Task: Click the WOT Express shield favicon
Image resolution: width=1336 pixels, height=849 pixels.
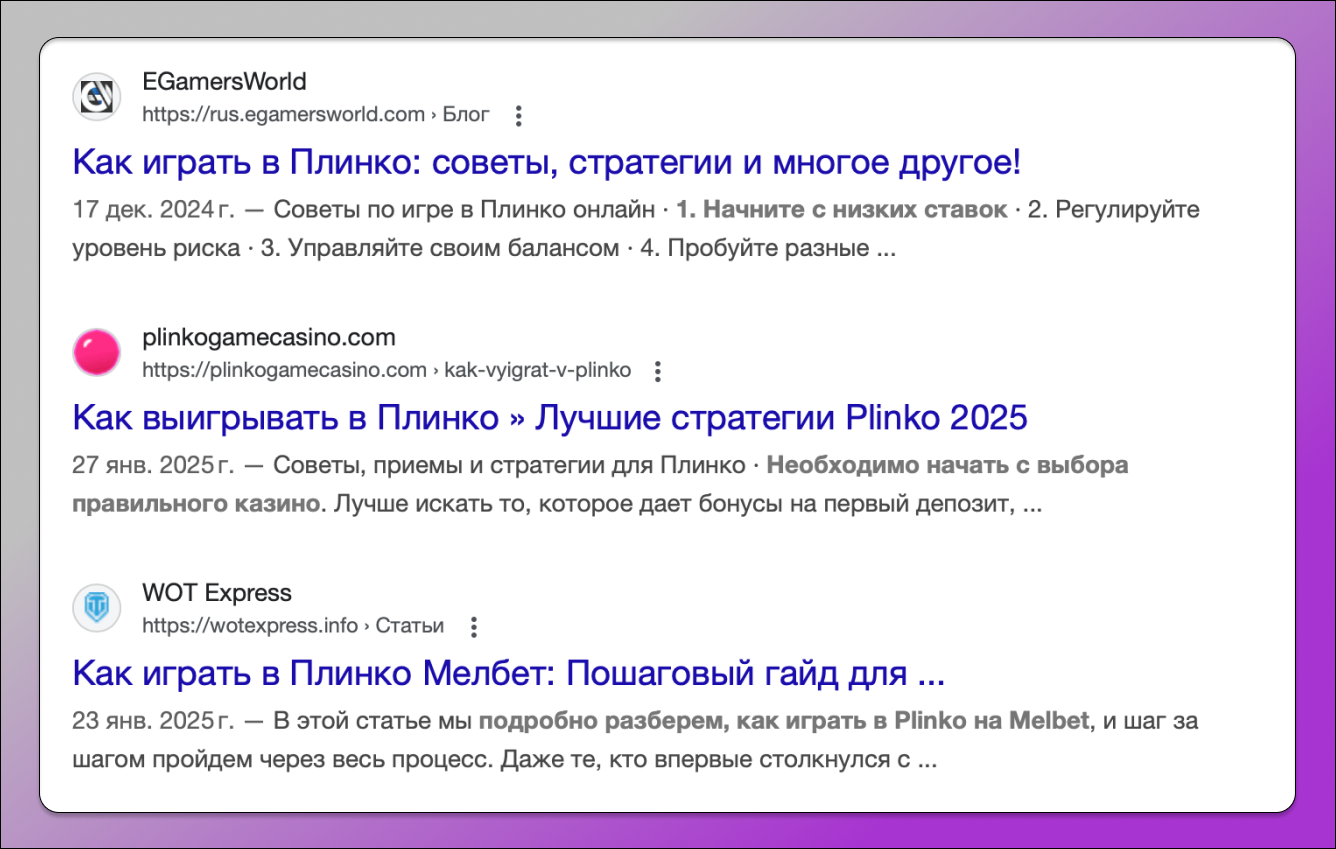Action: (97, 608)
